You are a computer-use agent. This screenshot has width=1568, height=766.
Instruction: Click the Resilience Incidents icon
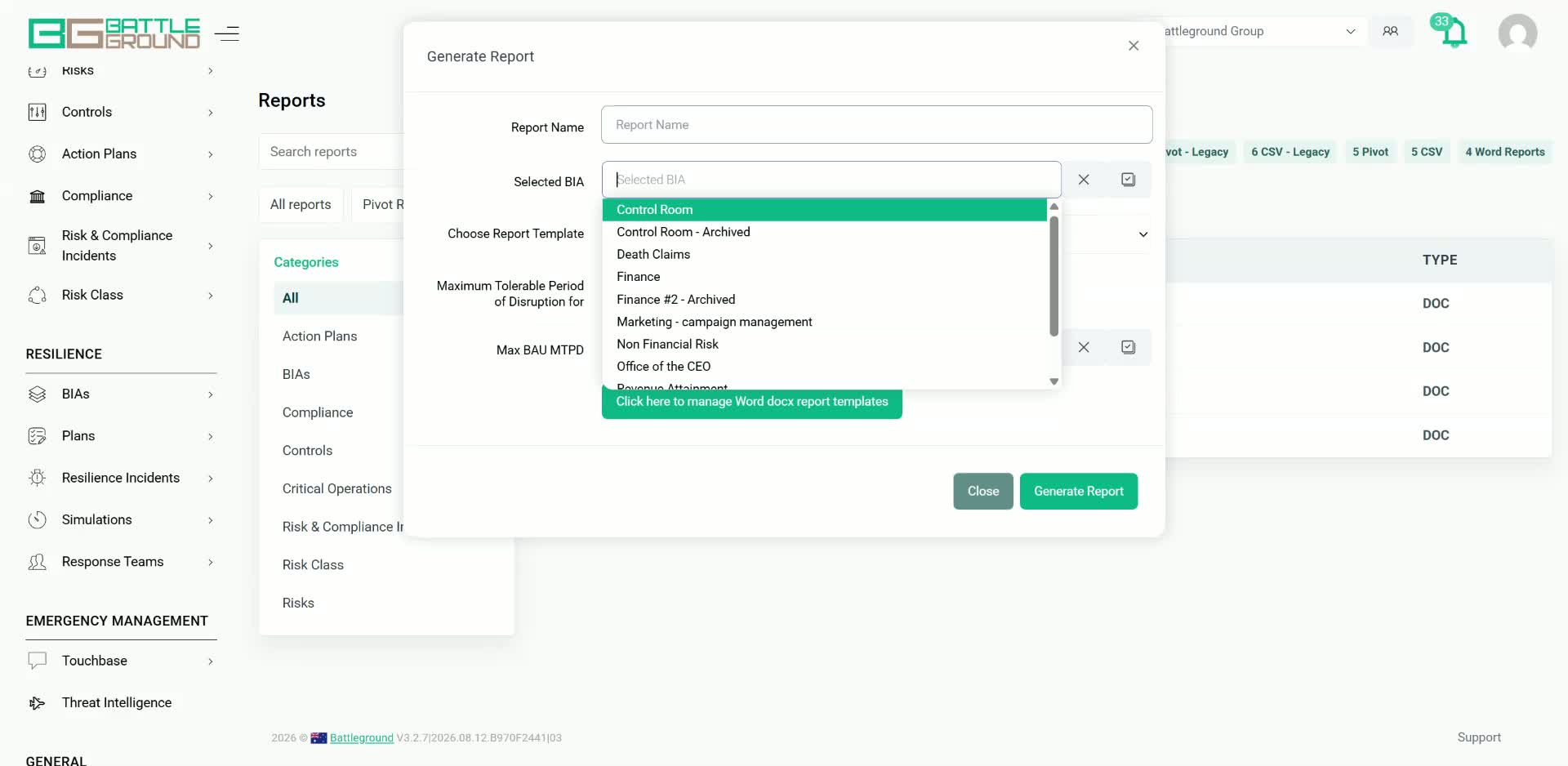(37, 478)
